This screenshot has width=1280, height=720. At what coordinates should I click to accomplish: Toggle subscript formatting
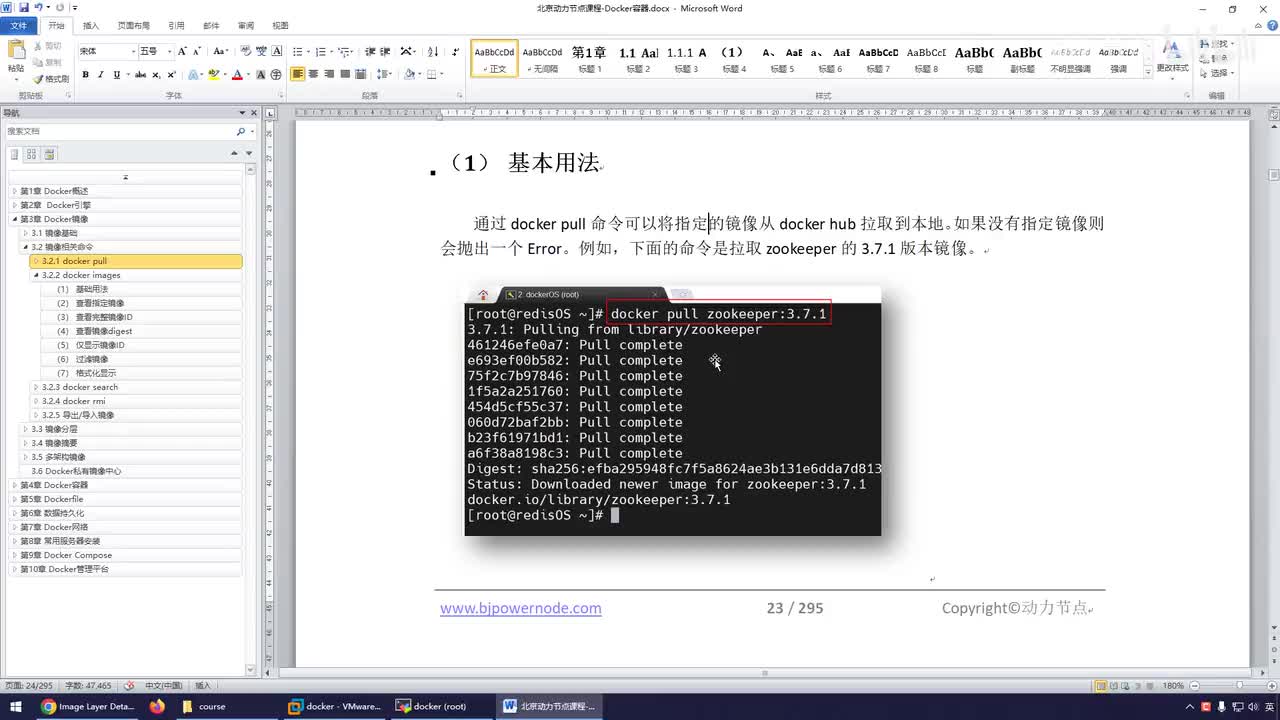click(x=157, y=75)
